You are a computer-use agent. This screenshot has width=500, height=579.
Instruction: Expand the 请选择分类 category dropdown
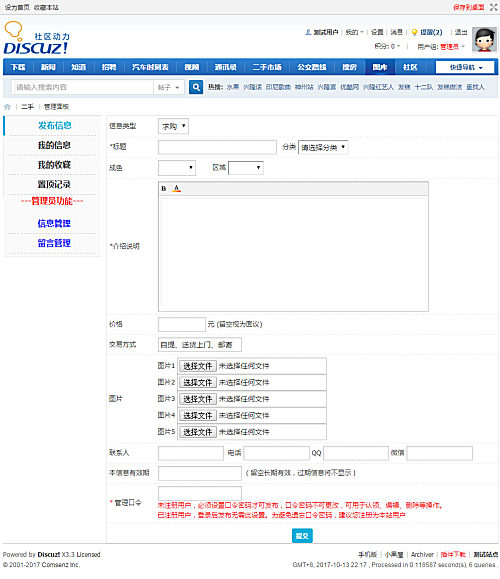point(323,147)
